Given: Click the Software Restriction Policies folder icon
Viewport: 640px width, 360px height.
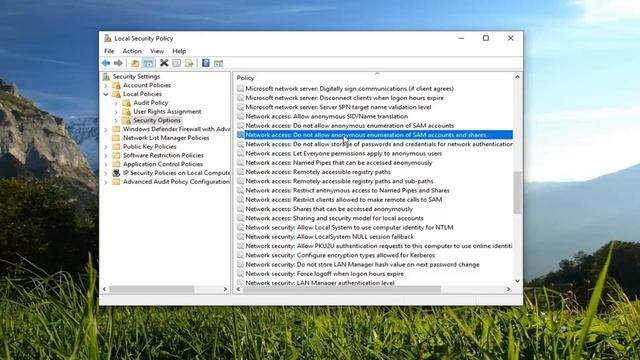Looking at the screenshot, I should (x=116, y=156).
